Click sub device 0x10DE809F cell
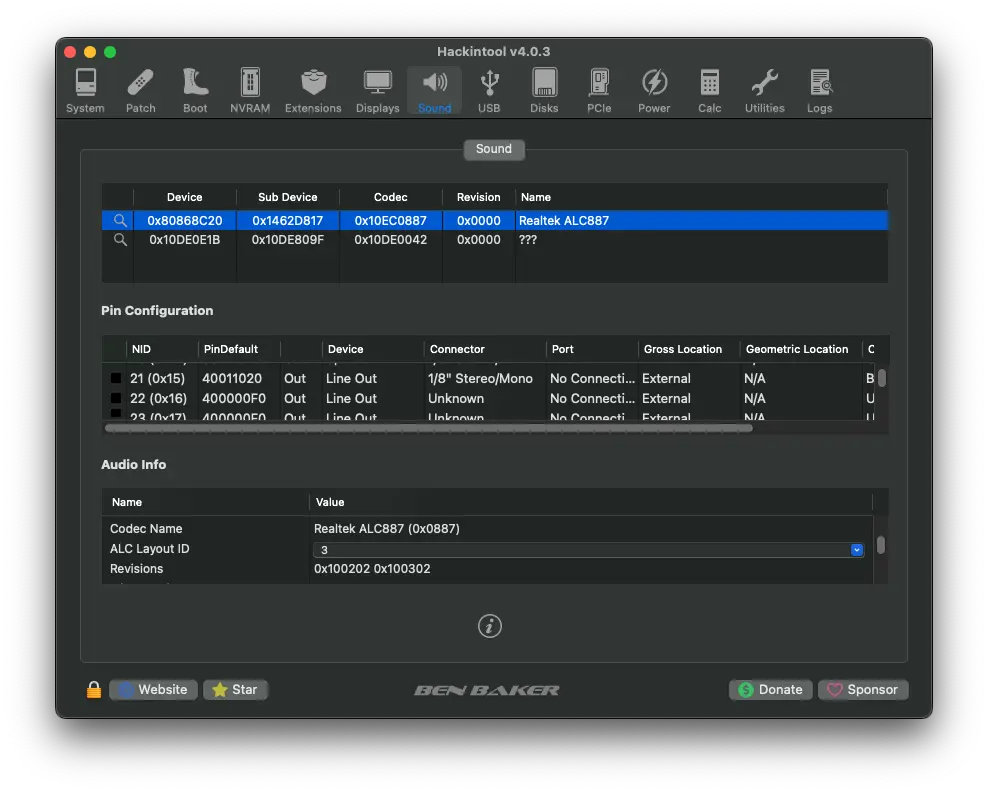This screenshot has width=988, height=792. [x=288, y=240]
